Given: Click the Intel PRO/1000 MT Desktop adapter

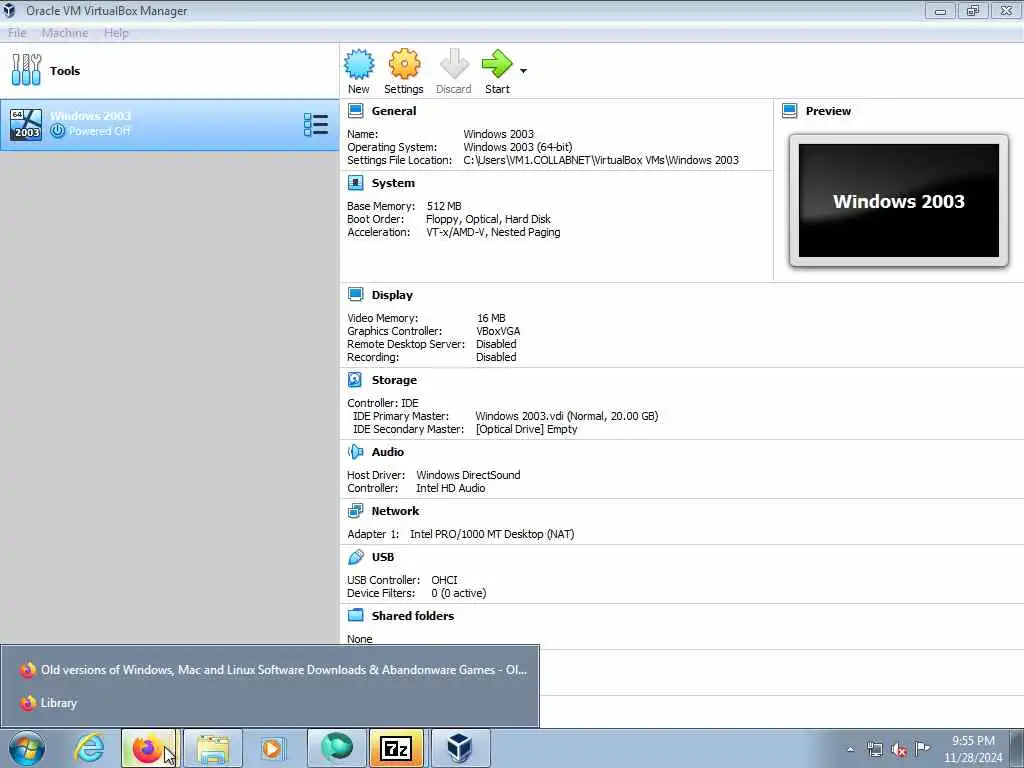Looking at the screenshot, I should pos(492,534).
